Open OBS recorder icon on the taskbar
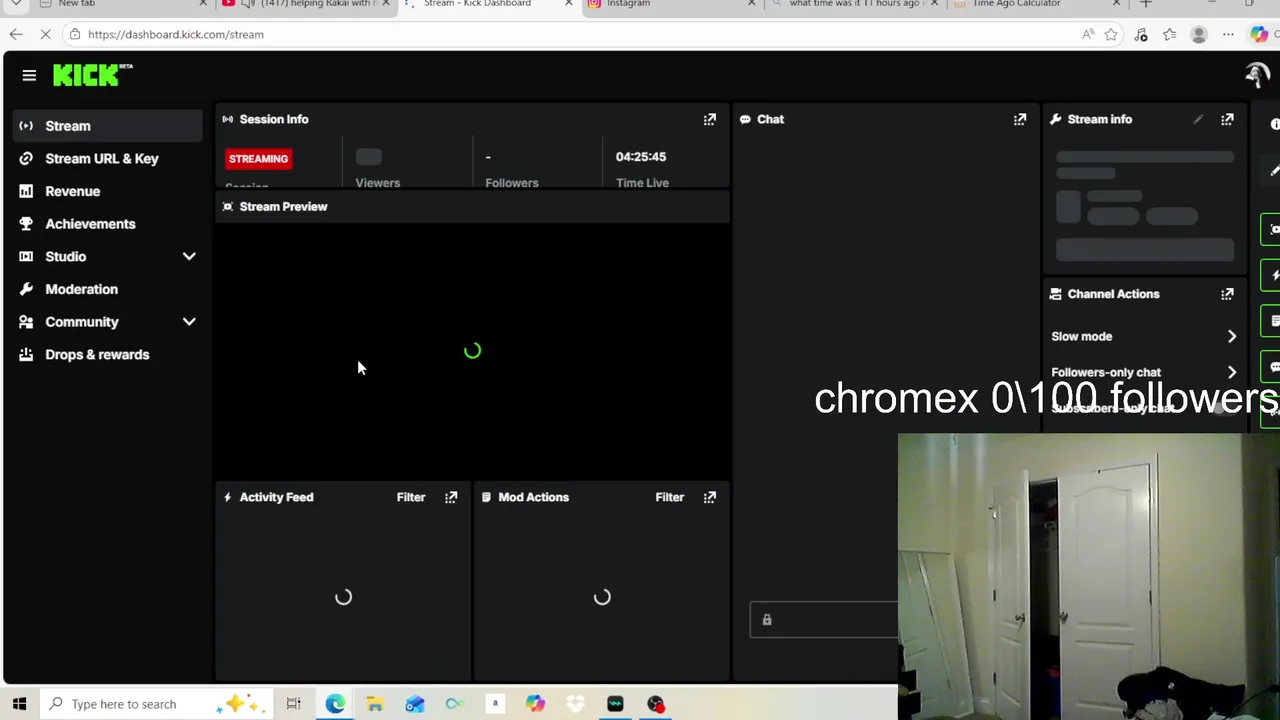Screen dimensions: 1280x720 click(655, 704)
